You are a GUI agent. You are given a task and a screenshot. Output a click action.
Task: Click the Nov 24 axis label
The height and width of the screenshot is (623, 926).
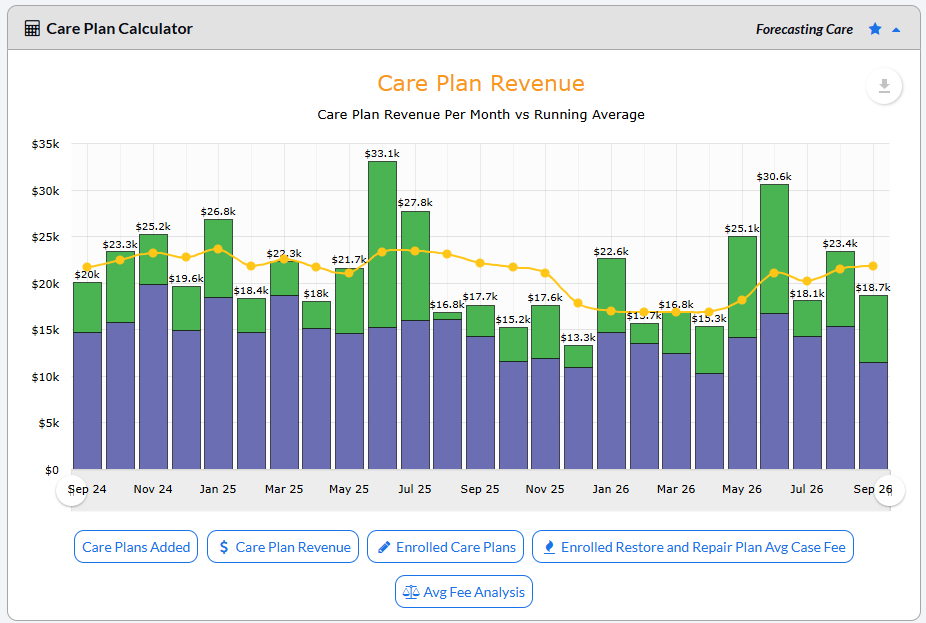(153, 489)
